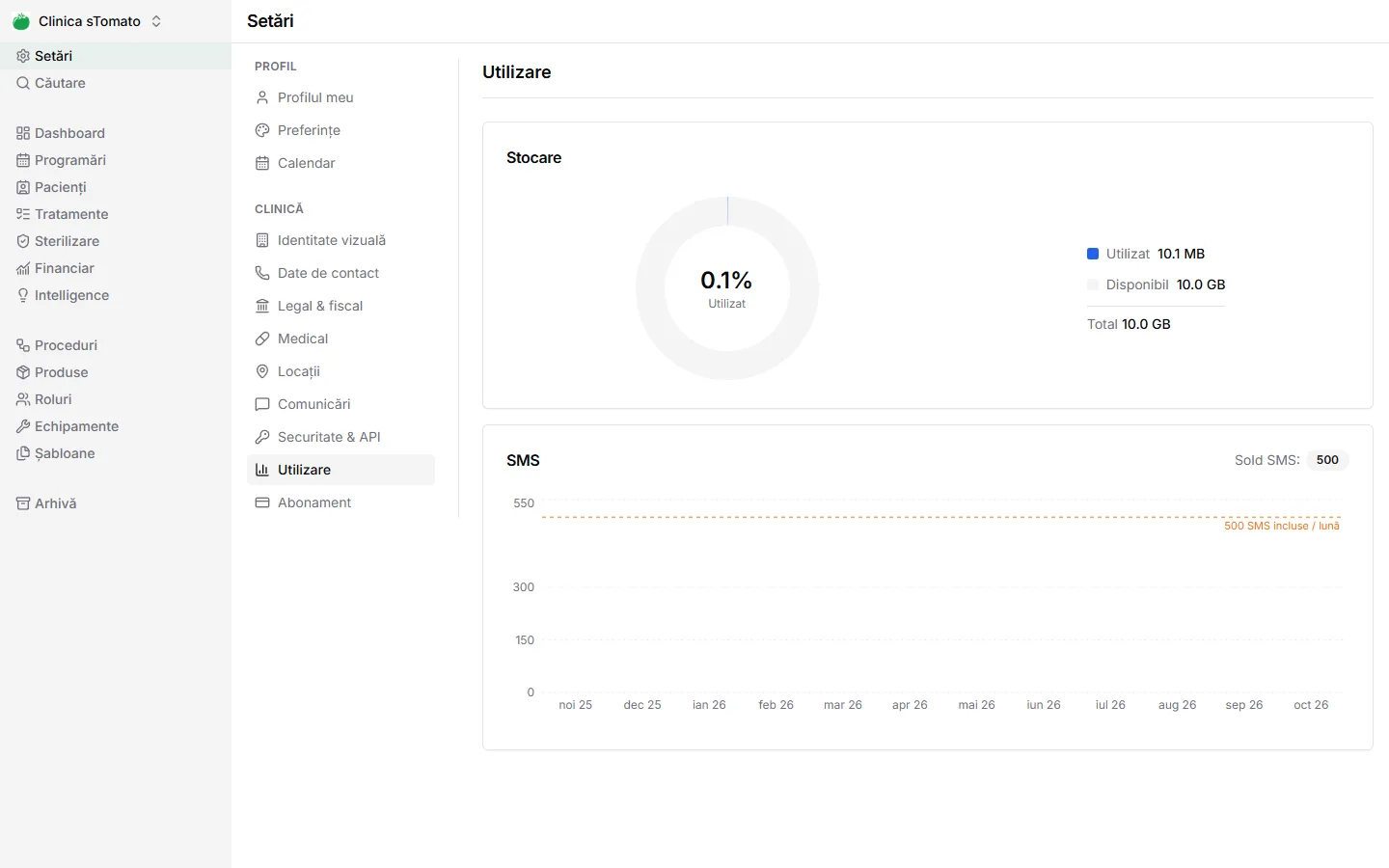Navigate to Legal & fiscal settings
This screenshot has width=1389, height=868.
[340, 306]
